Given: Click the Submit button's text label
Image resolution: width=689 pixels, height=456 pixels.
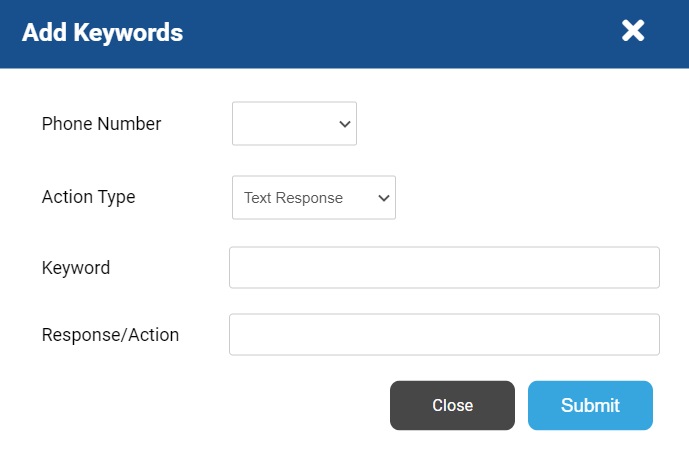Looking at the screenshot, I should [x=590, y=405].
